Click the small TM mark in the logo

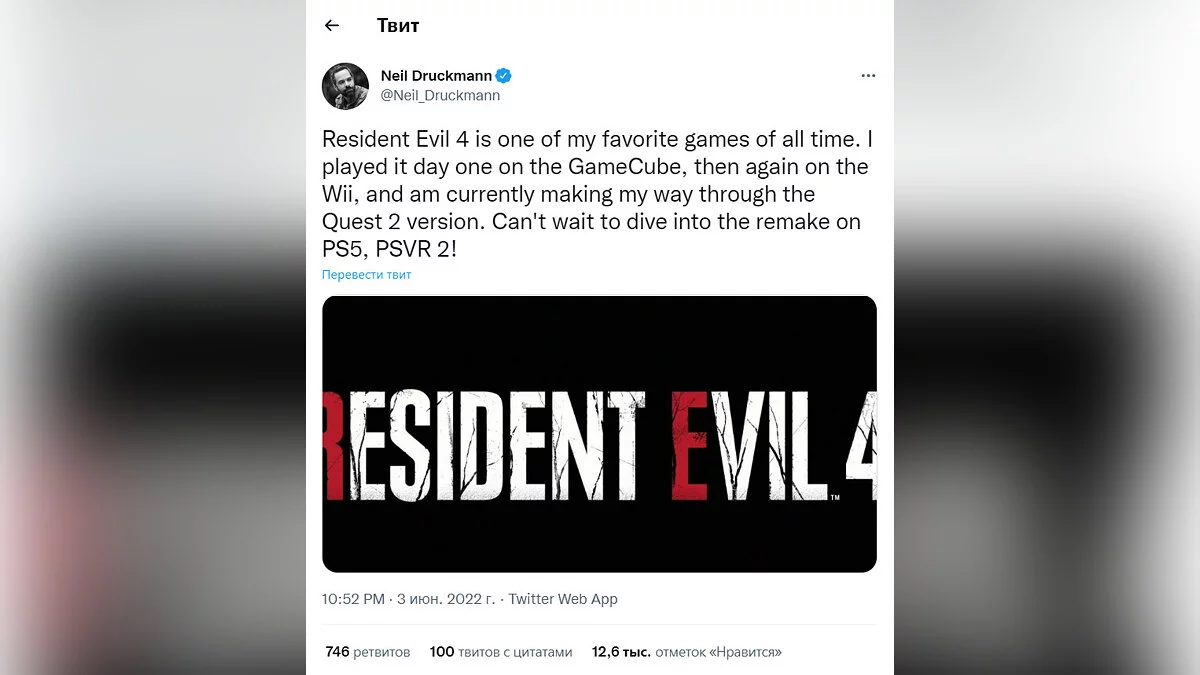point(833,496)
